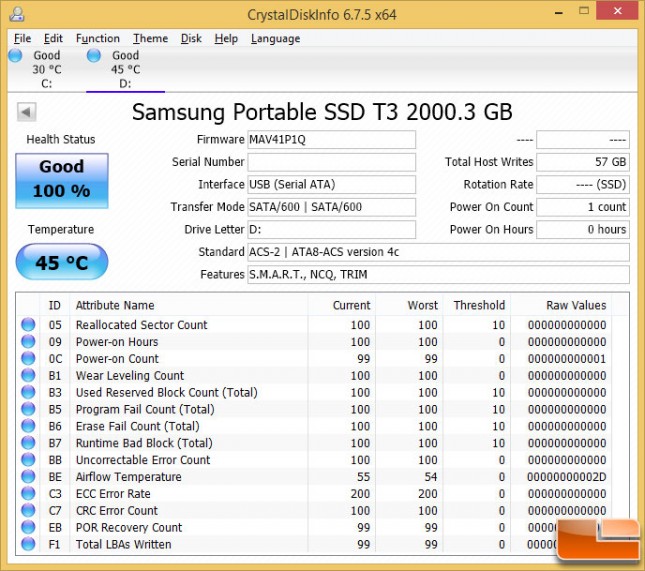Click status orb for Power-on Count row
This screenshot has width=645, height=571.
pos(28,358)
